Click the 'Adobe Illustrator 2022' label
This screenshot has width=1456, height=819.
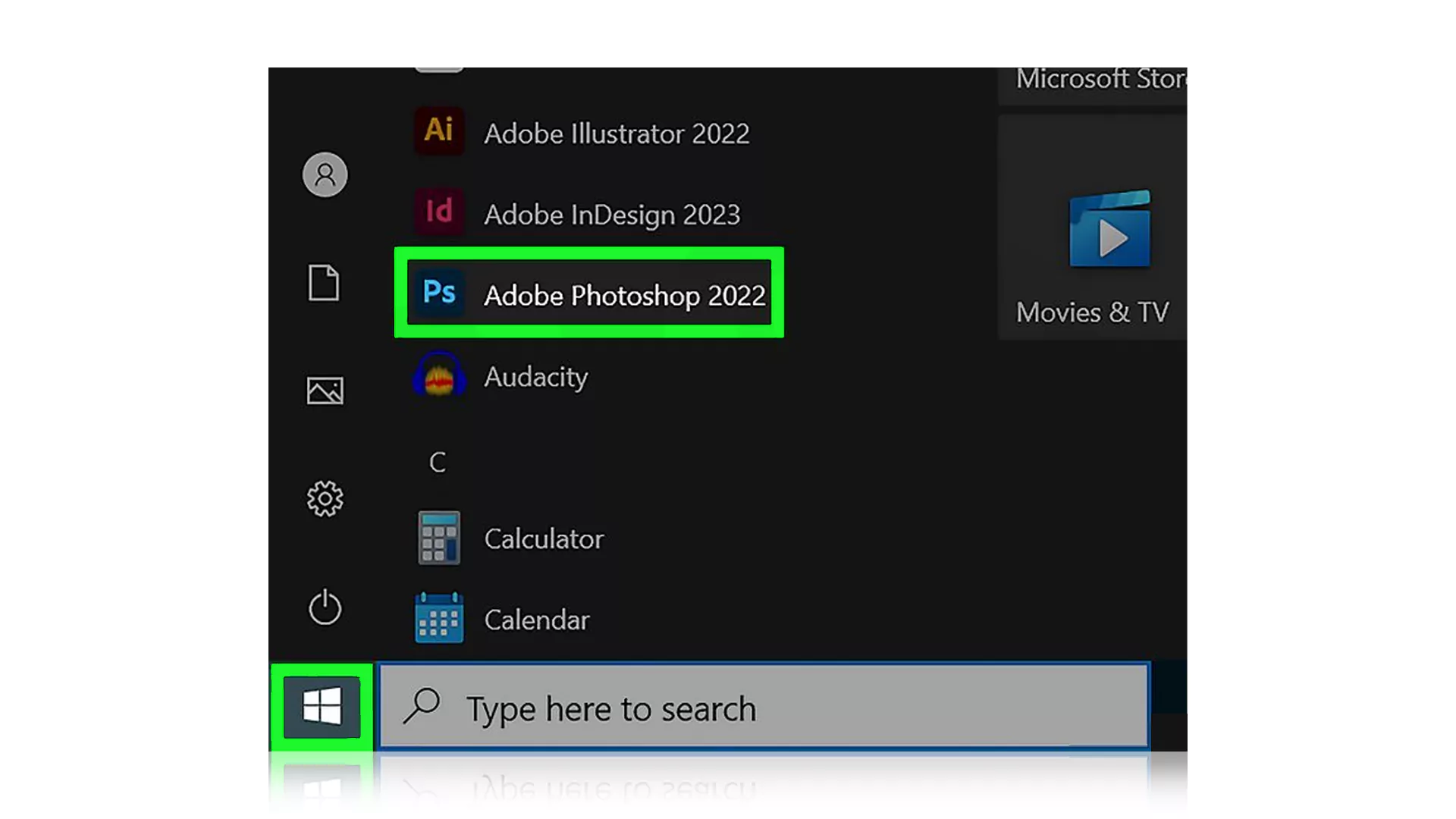tap(617, 133)
